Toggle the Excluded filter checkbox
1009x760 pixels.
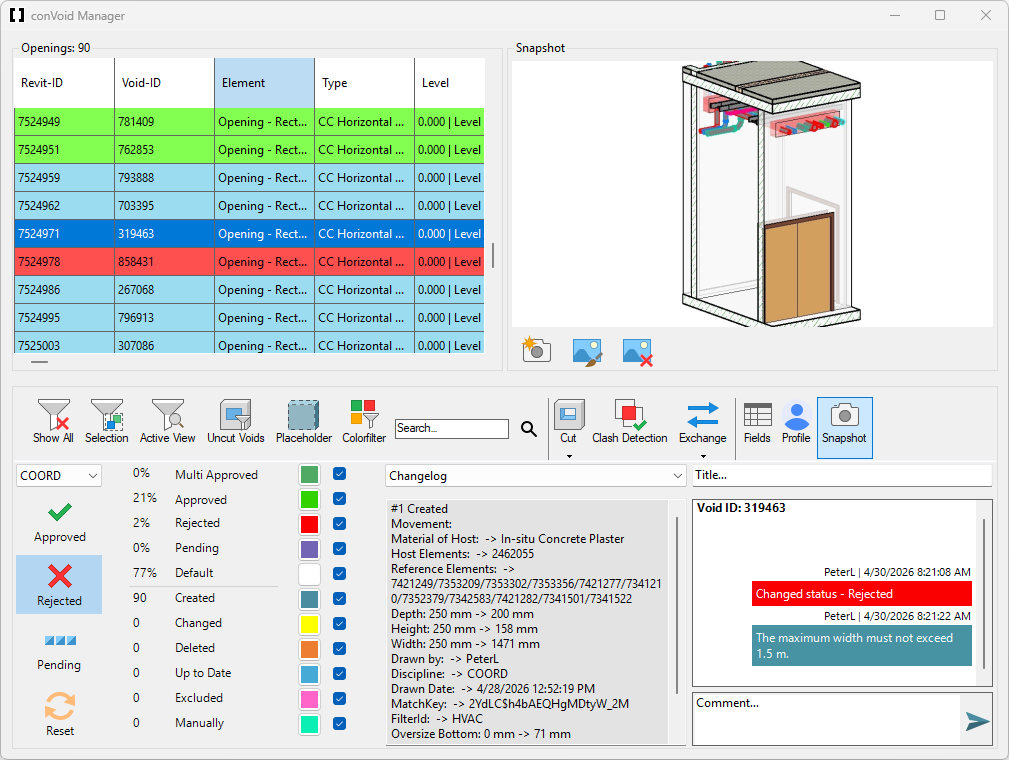pos(340,698)
